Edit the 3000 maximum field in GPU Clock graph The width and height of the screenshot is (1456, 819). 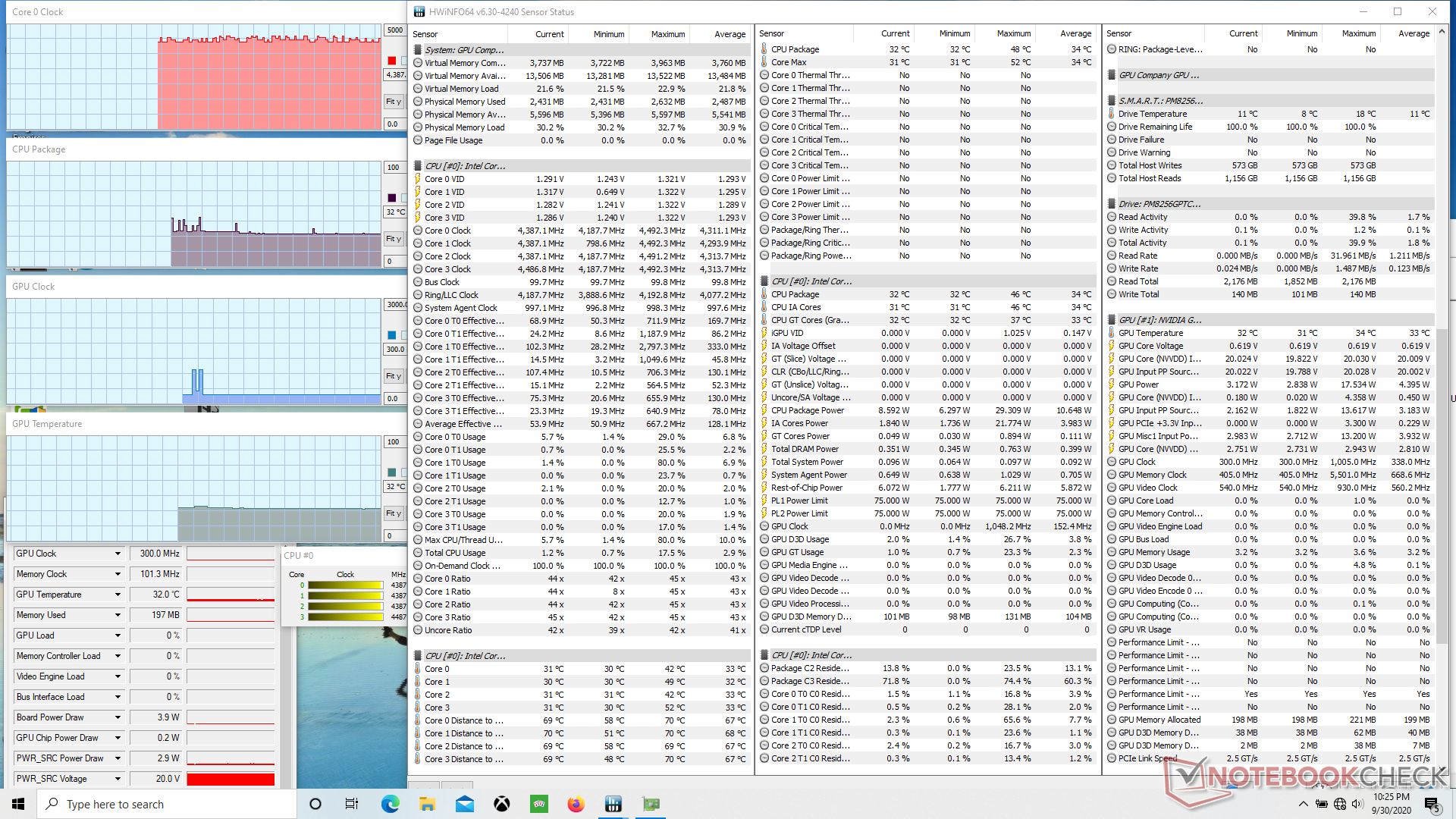pyautogui.click(x=395, y=305)
